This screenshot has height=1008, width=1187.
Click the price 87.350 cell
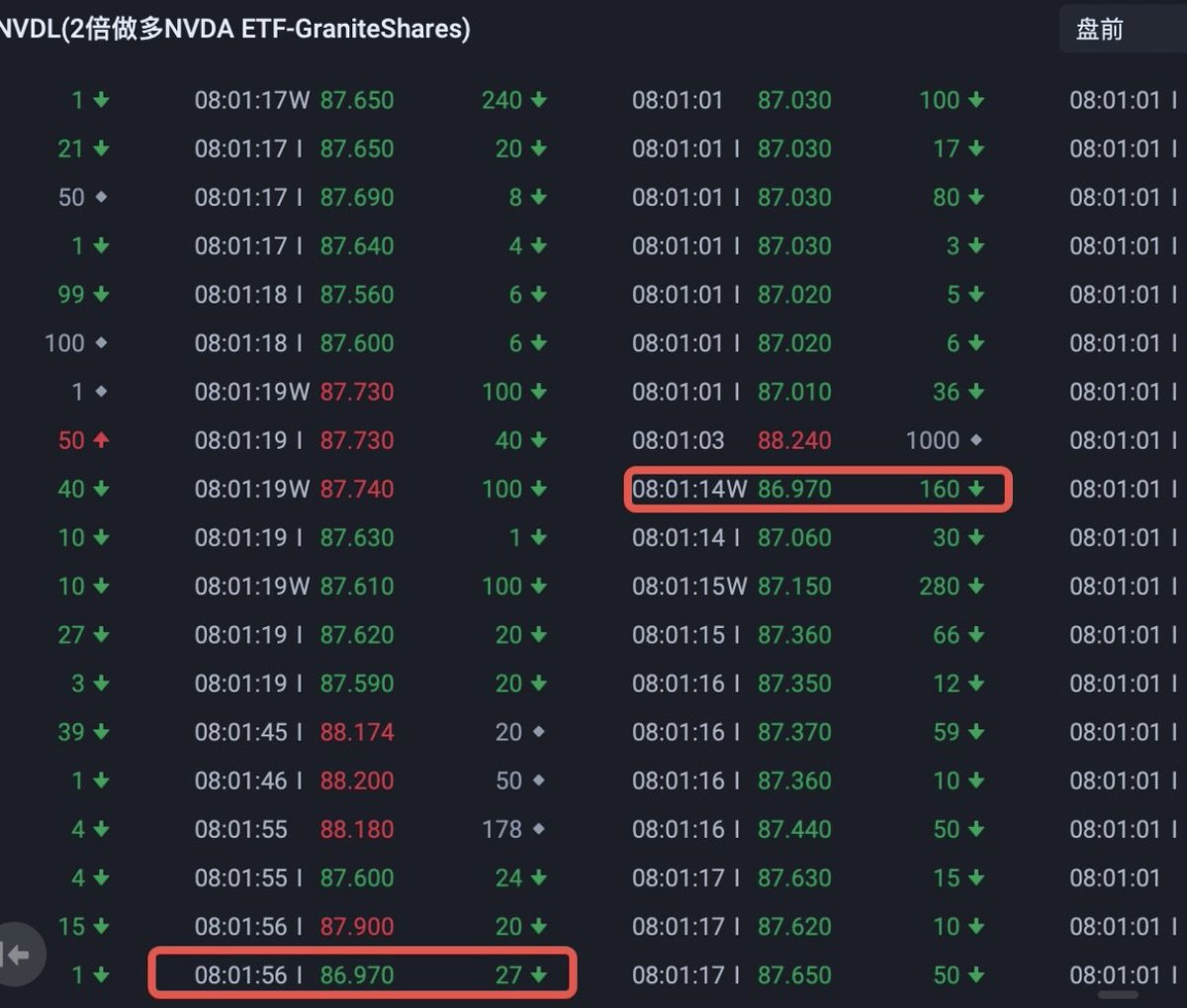coord(794,684)
